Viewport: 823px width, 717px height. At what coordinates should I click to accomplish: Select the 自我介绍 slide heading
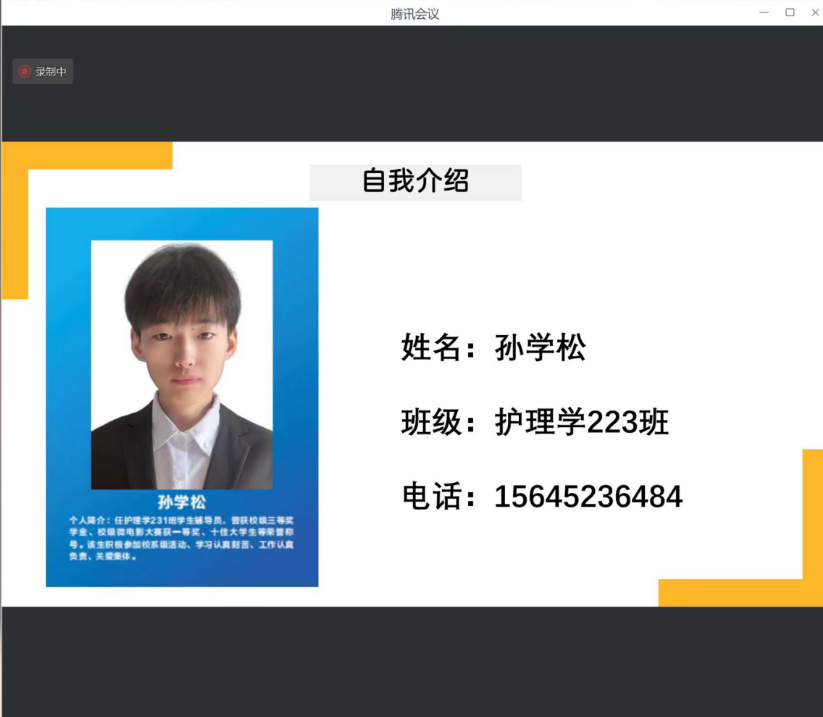coord(415,182)
